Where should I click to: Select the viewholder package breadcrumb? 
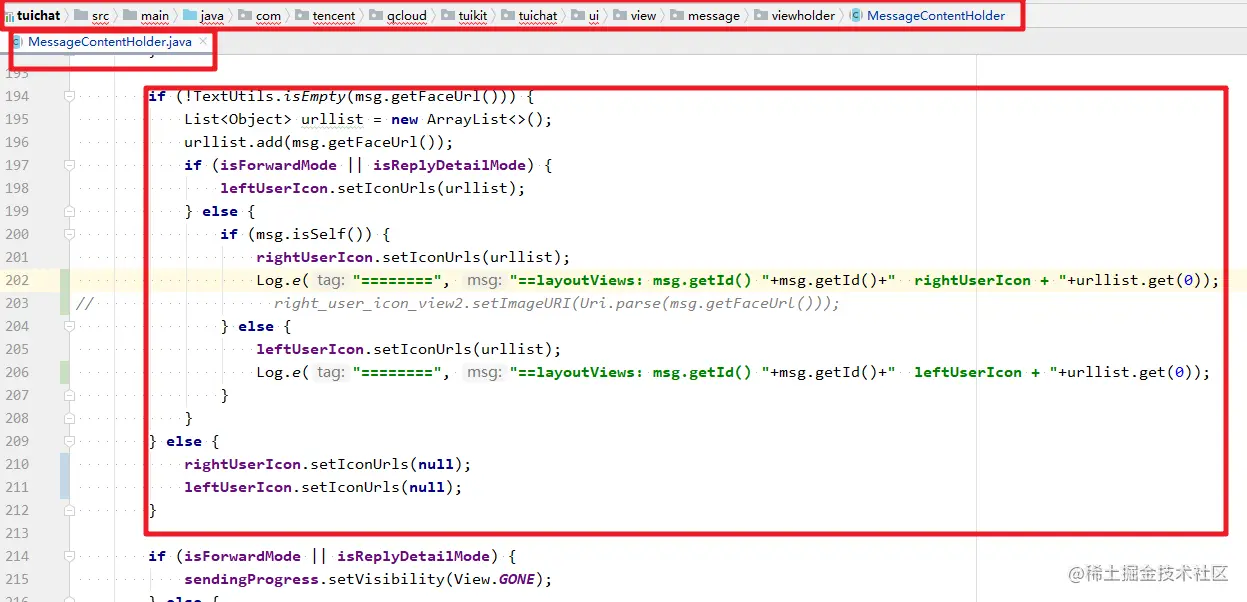[x=795, y=16]
